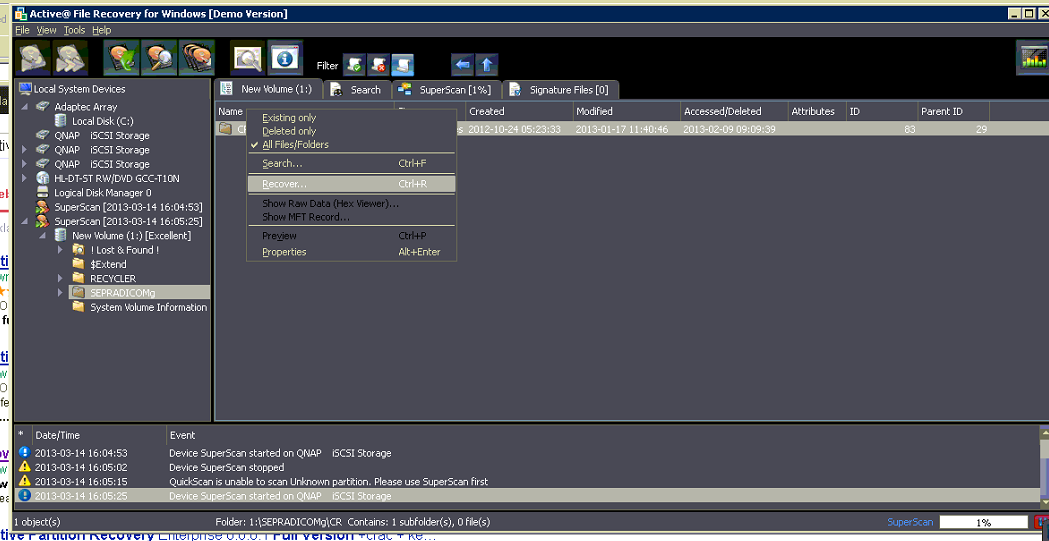
Task: Expand the RECYCLER folder tree node
Action: (x=60, y=278)
